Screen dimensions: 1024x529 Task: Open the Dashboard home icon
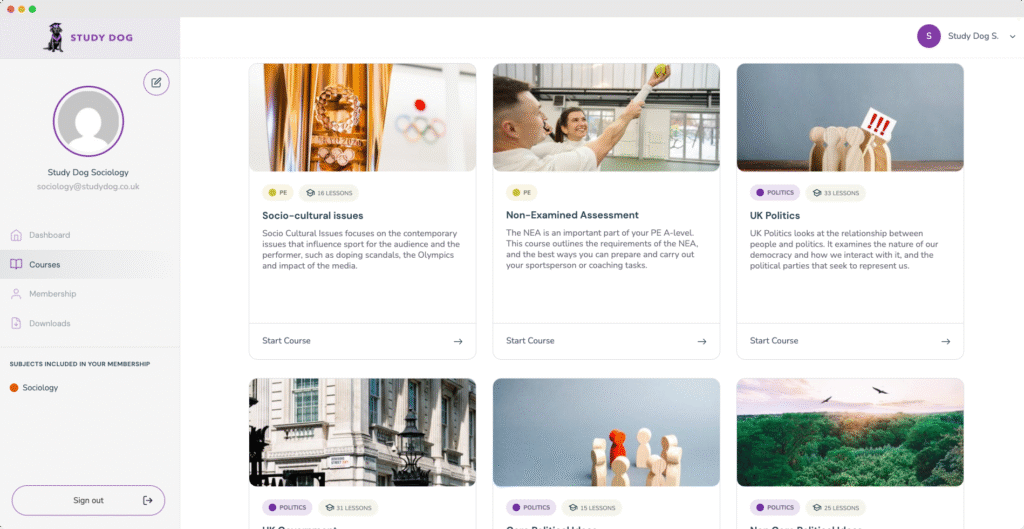[x=16, y=235]
